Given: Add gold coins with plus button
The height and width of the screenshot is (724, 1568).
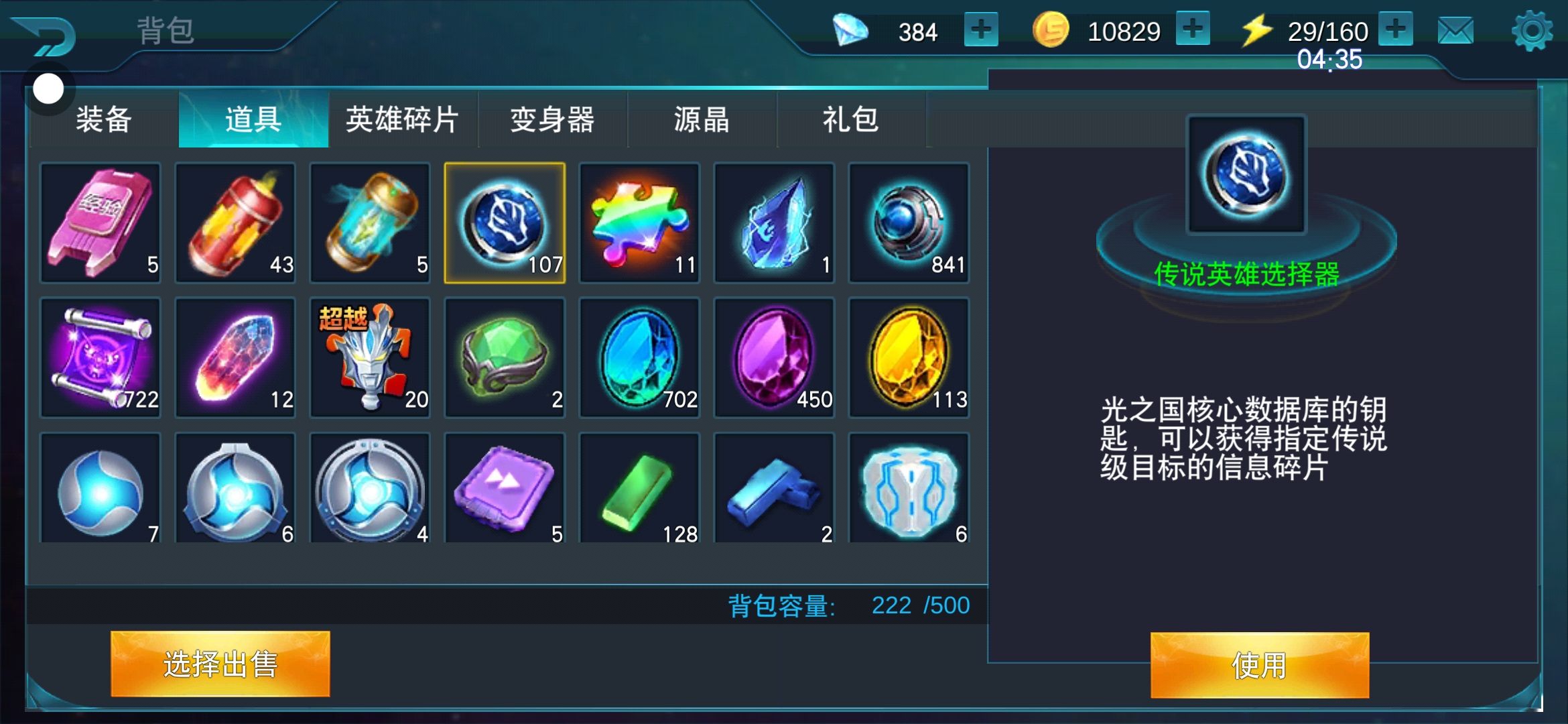Looking at the screenshot, I should point(1193,29).
